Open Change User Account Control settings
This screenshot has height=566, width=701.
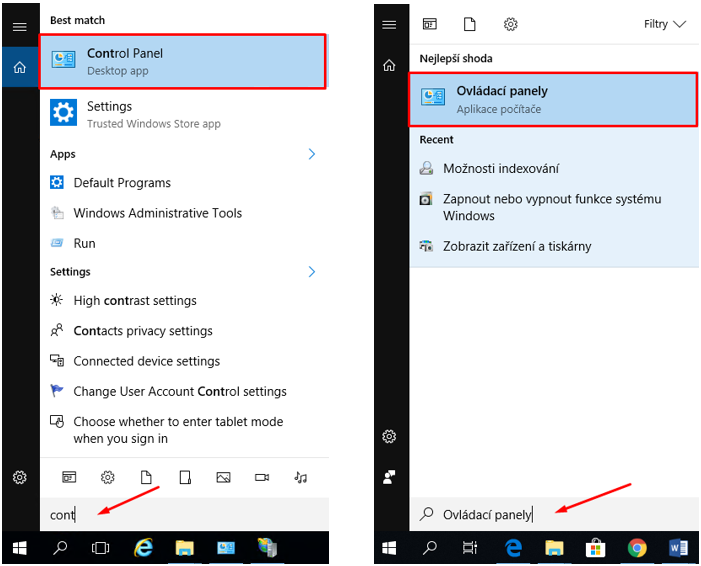(183, 392)
